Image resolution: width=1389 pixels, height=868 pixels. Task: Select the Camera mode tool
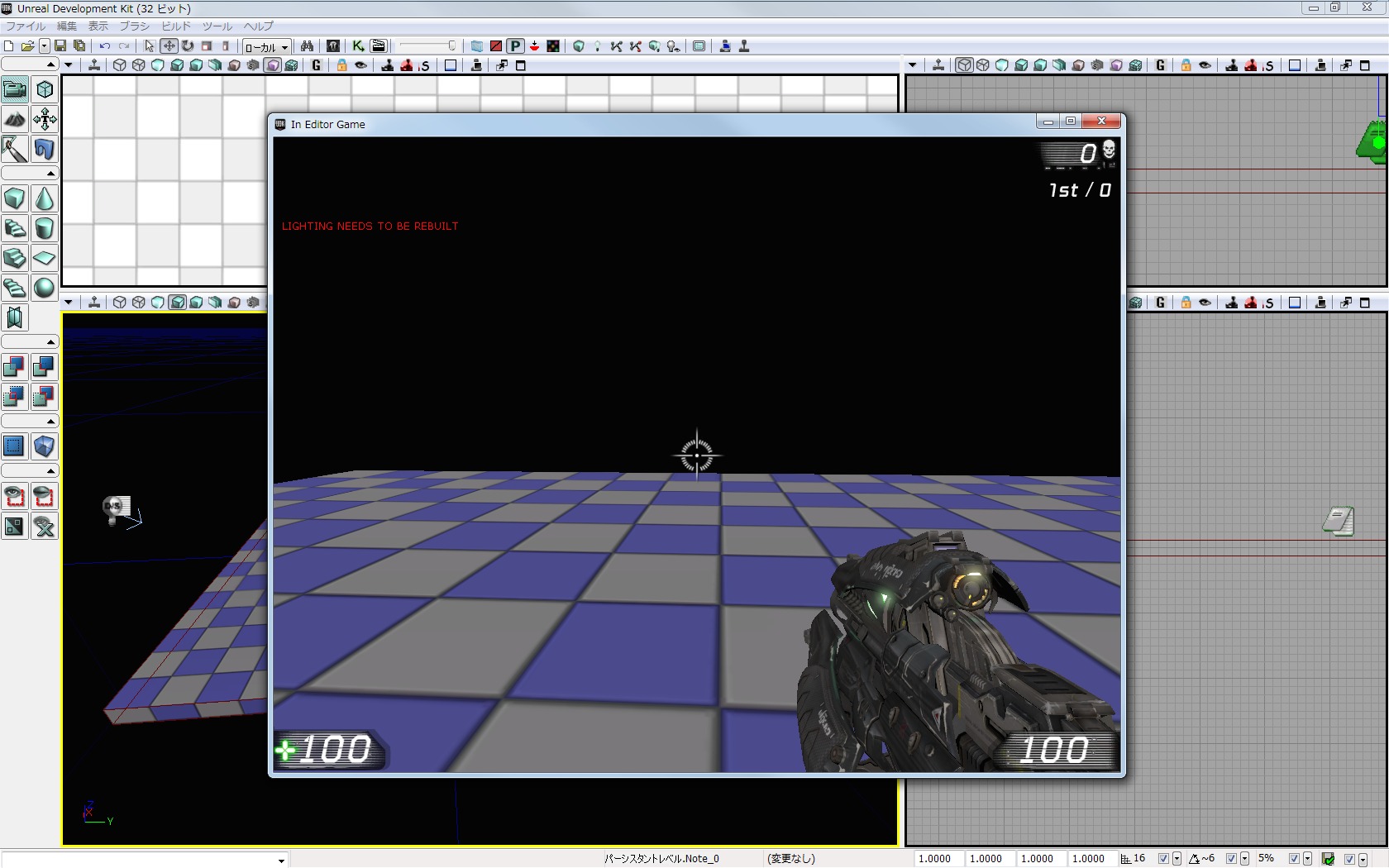click(15, 89)
